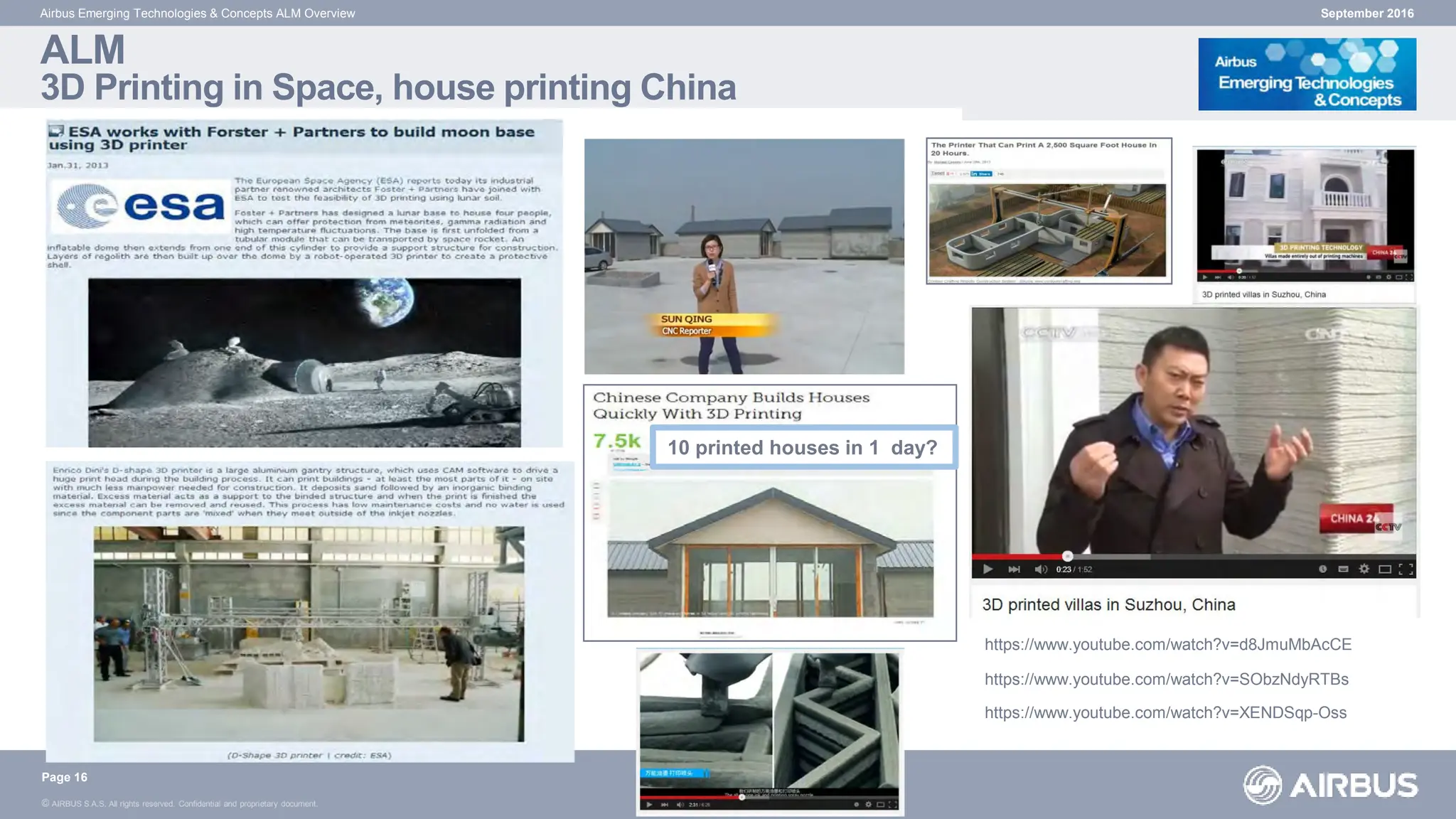Click theater mode in small top-right villa video
The width and height of the screenshot is (1456, 819).
click(x=1398, y=277)
